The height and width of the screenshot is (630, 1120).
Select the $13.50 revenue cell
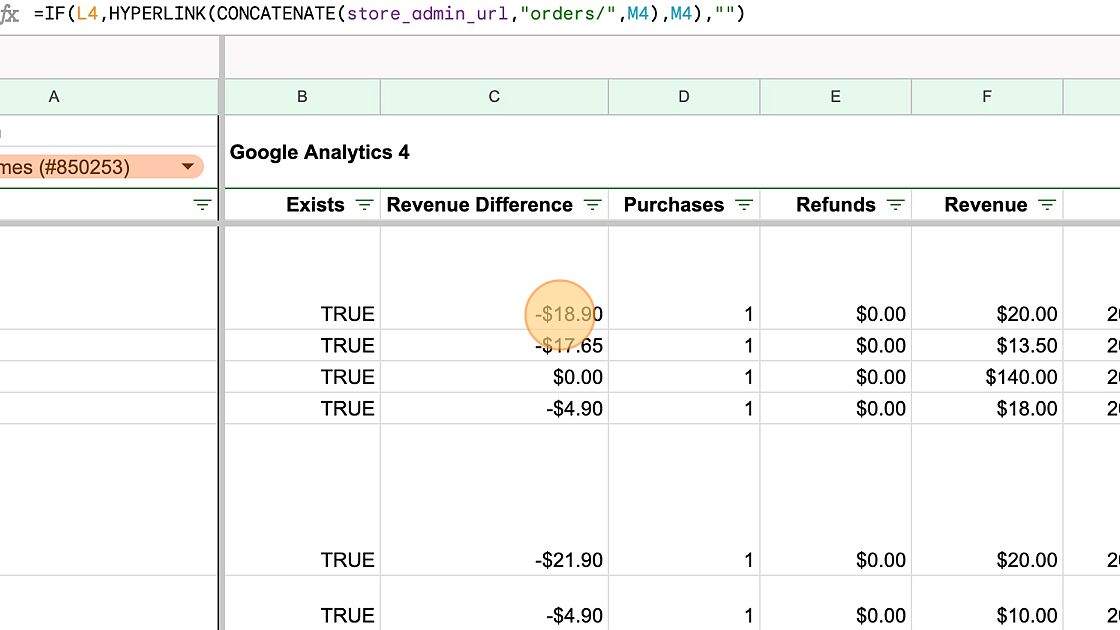coord(987,346)
